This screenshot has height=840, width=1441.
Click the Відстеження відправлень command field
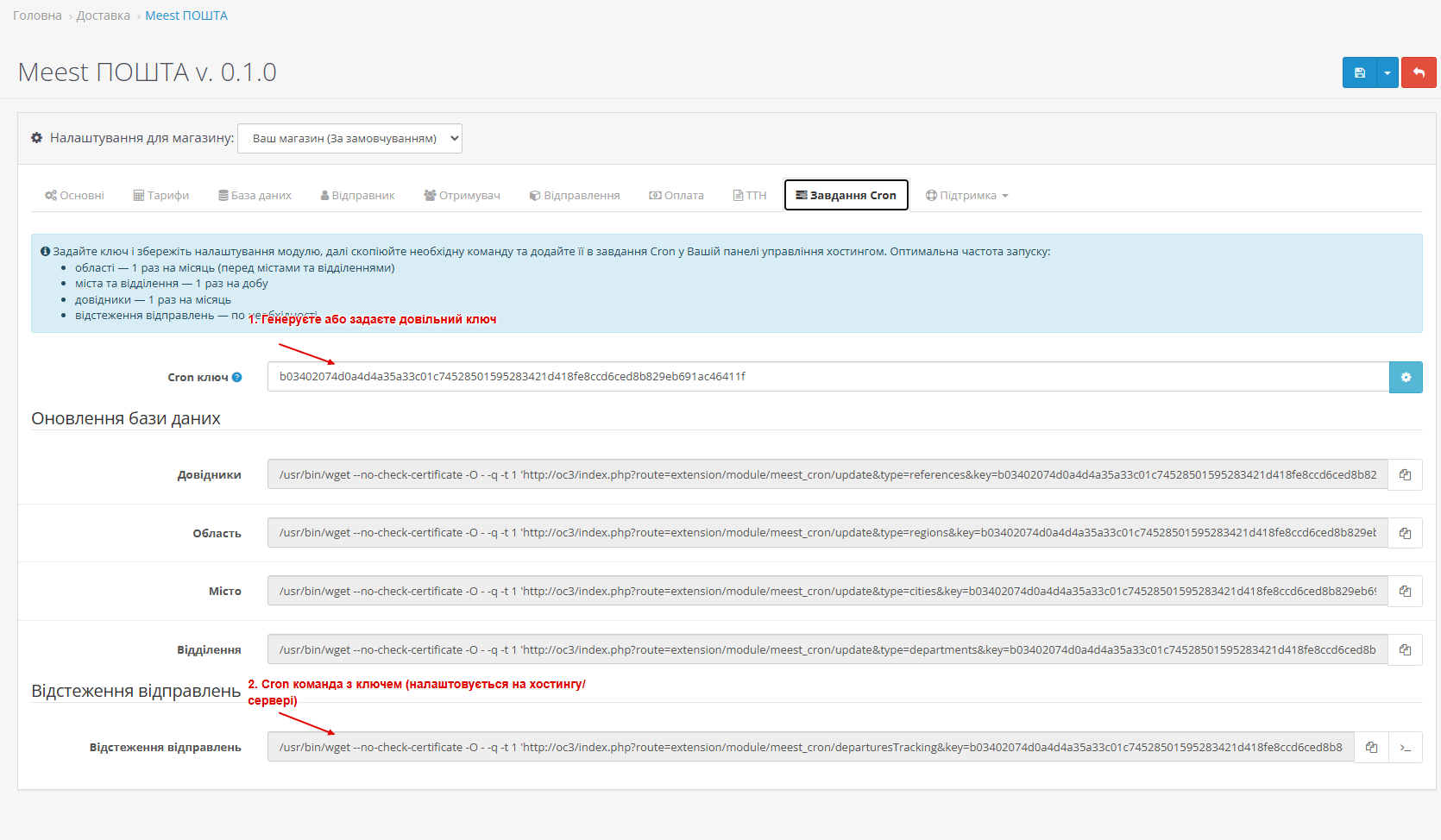[811, 748]
